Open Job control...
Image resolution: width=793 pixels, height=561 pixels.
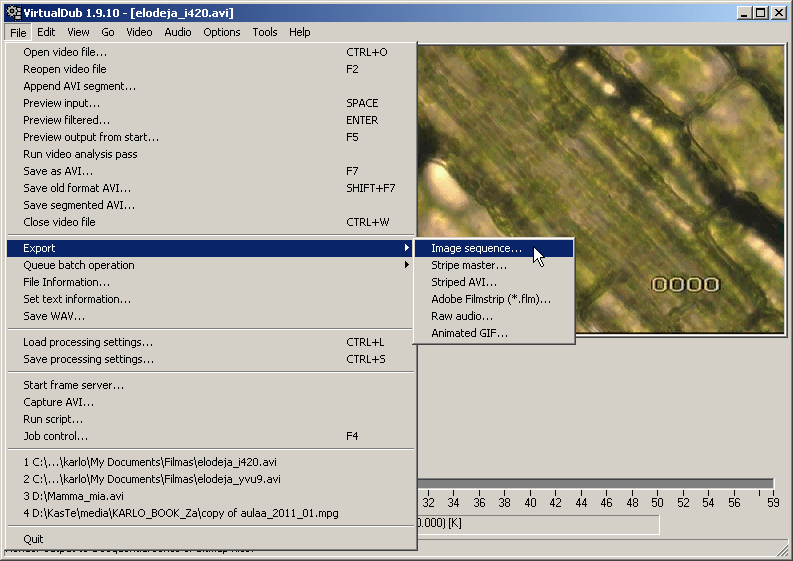click(x=211, y=436)
